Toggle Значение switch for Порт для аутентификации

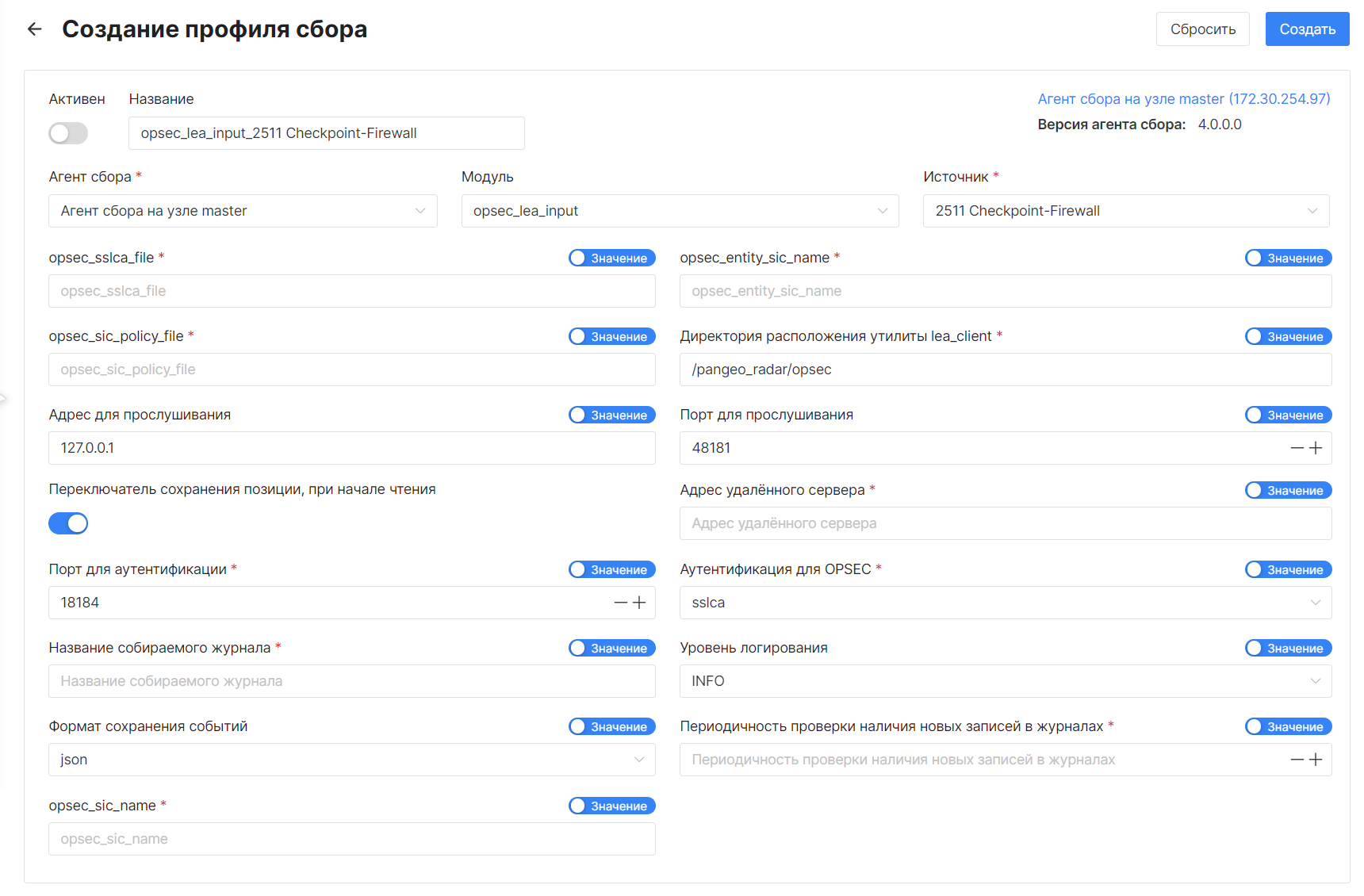(611, 569)
